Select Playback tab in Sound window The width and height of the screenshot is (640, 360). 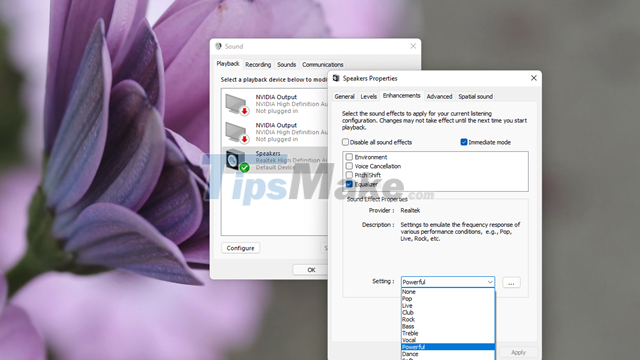click(x=228, y=64)
